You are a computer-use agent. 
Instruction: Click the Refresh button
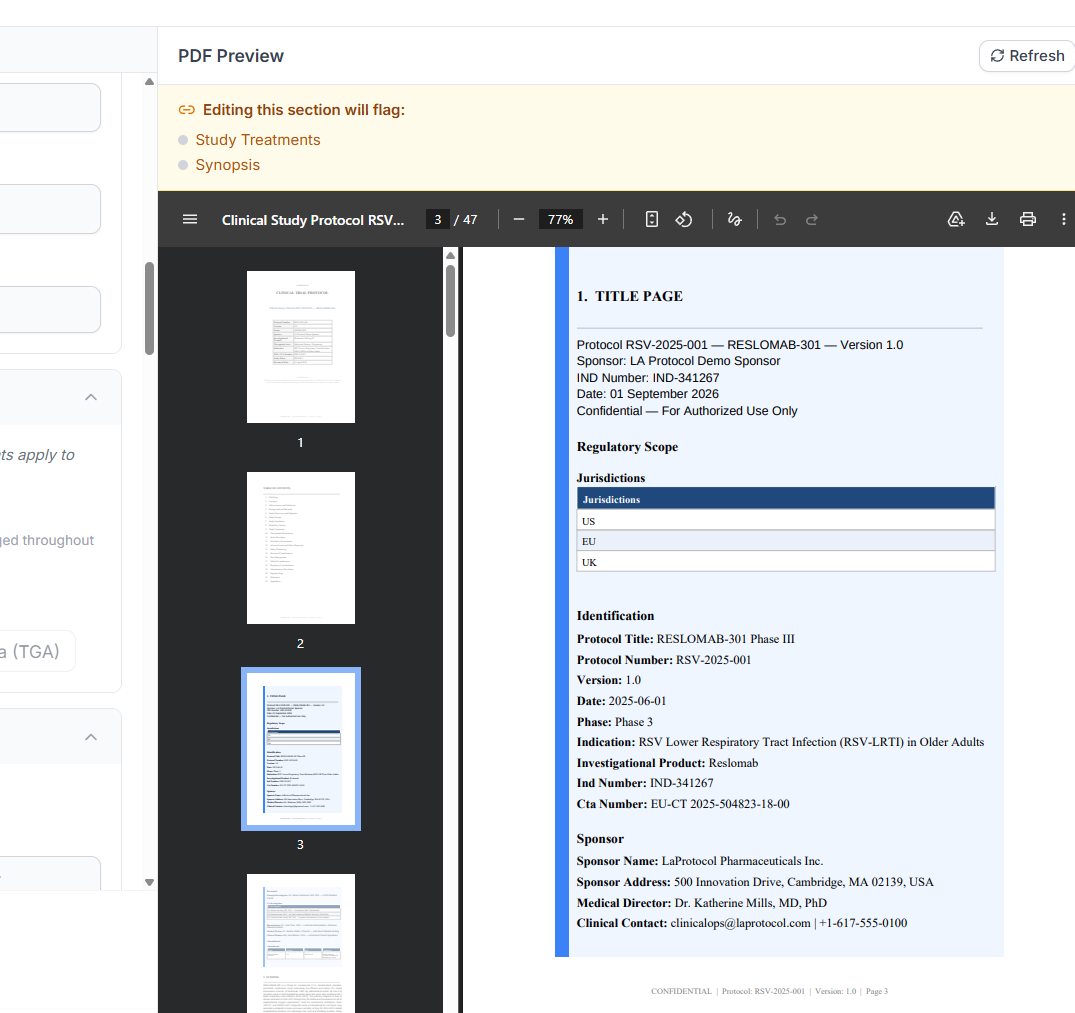1027,56
